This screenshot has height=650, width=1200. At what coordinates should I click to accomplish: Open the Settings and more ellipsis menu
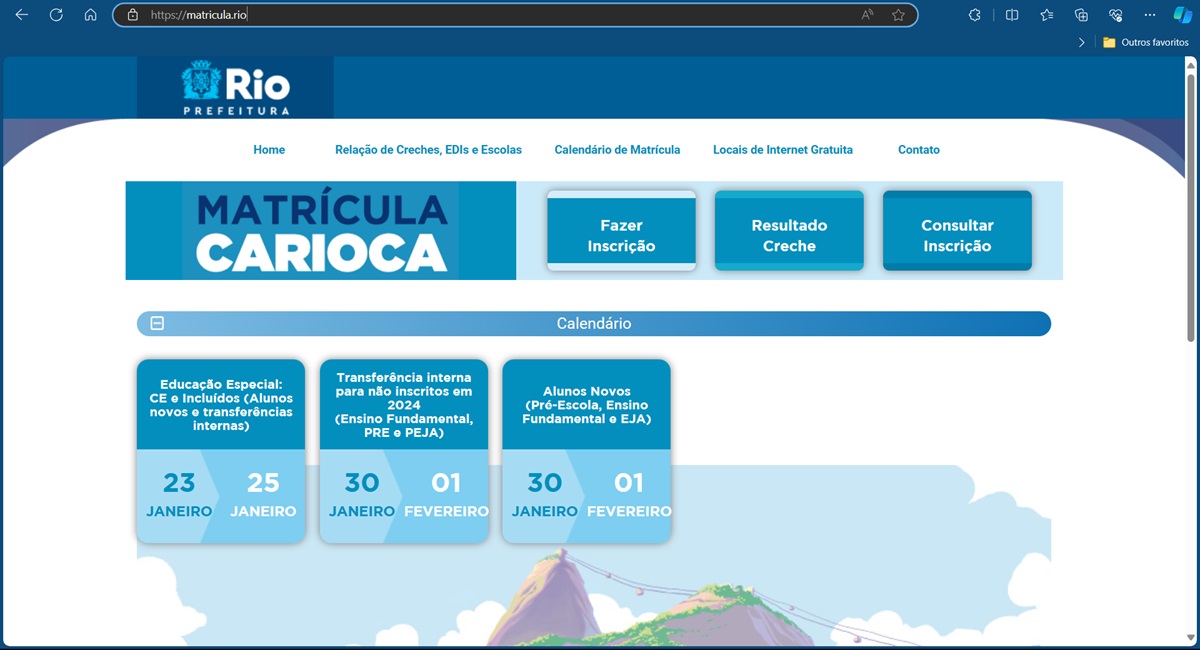pos(1150,15)
